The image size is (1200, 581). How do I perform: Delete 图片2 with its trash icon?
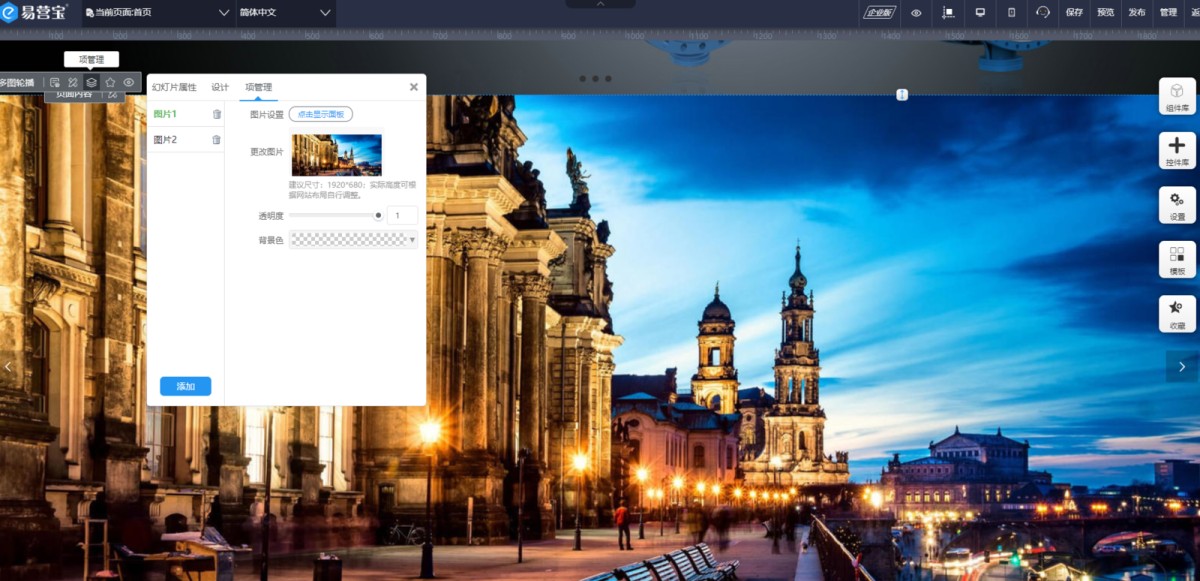tap(217, 140)
